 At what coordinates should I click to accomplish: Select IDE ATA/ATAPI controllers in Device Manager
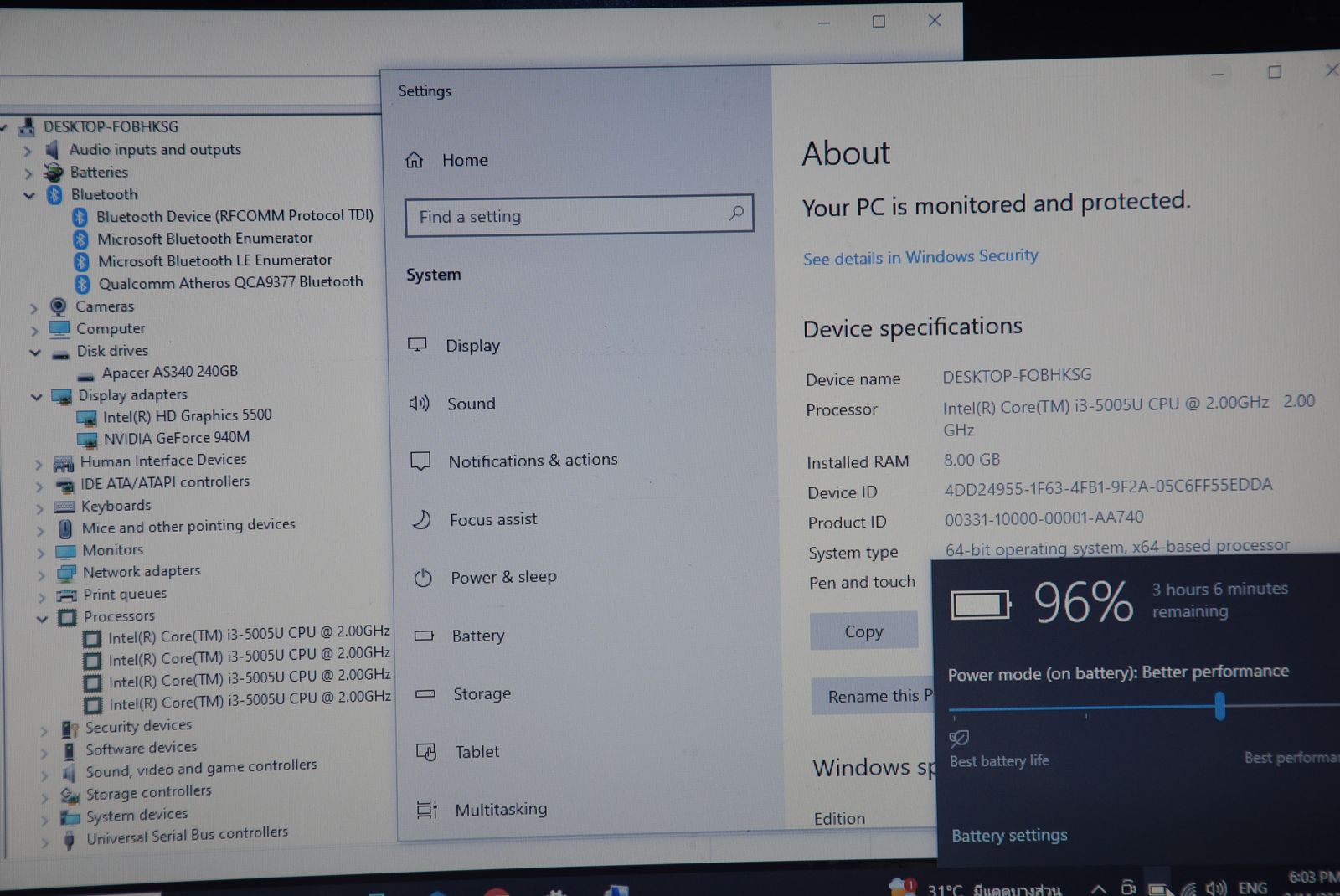tap(165, 482)
